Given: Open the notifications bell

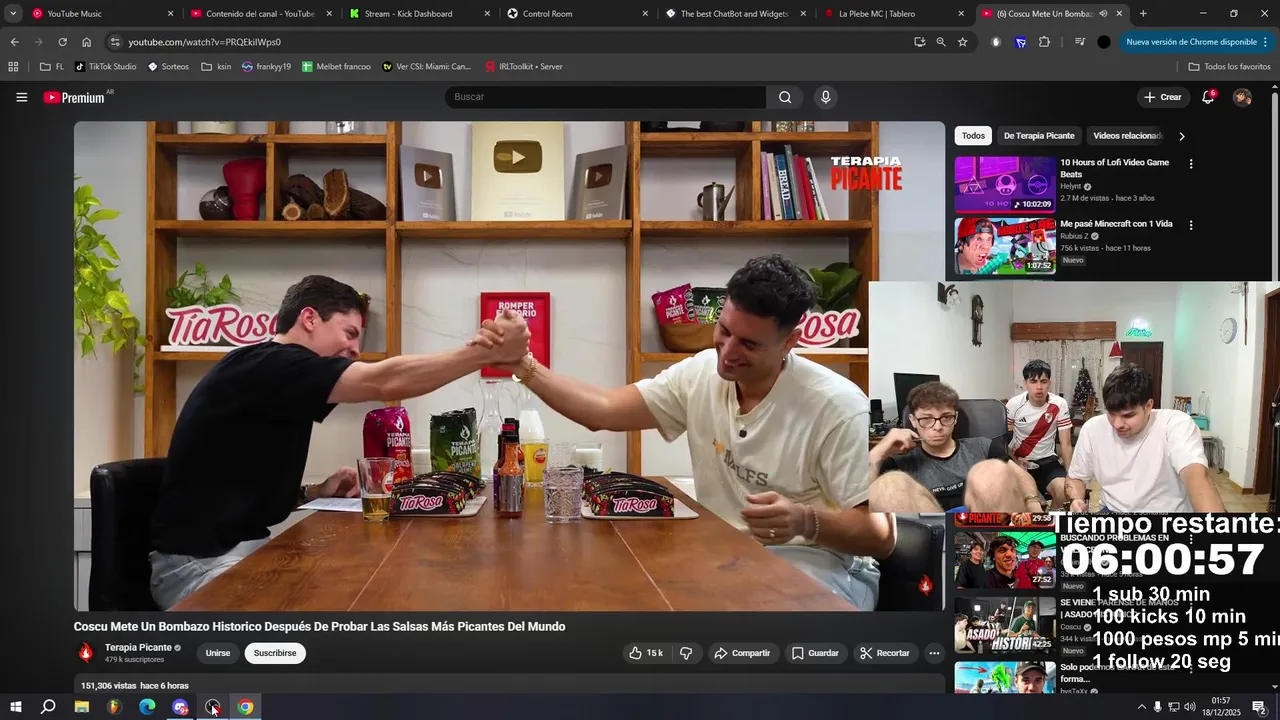Looking at the screenshot, I should (x=1208, y=97).
